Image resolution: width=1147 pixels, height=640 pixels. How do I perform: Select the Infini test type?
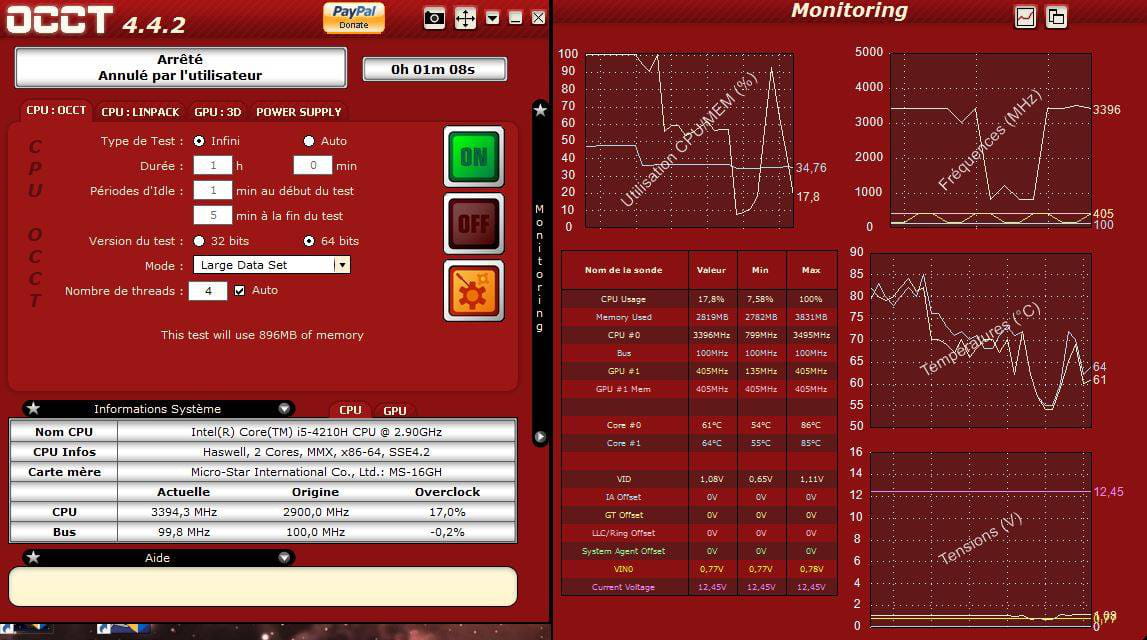[199, 141]
